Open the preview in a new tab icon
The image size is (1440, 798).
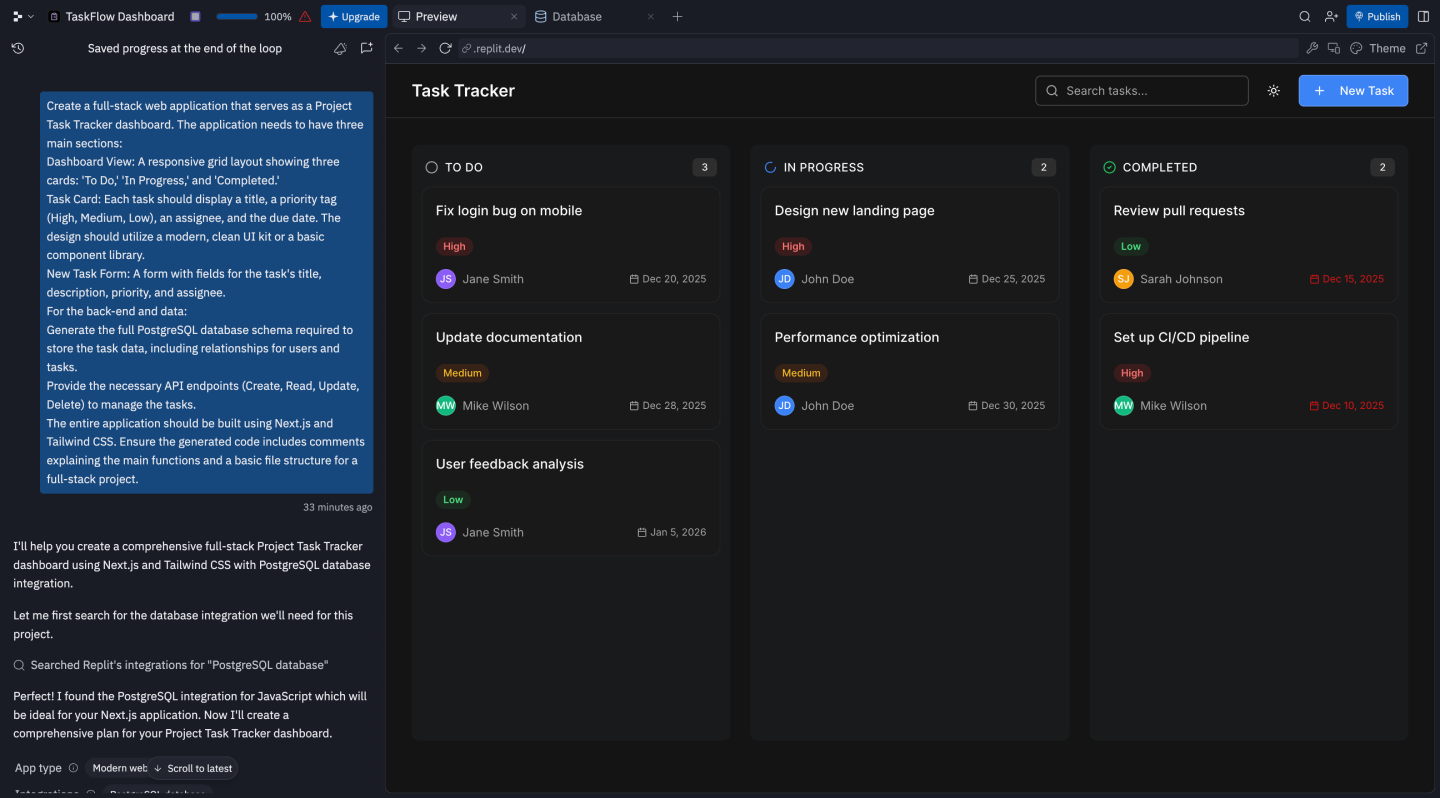1423,47
